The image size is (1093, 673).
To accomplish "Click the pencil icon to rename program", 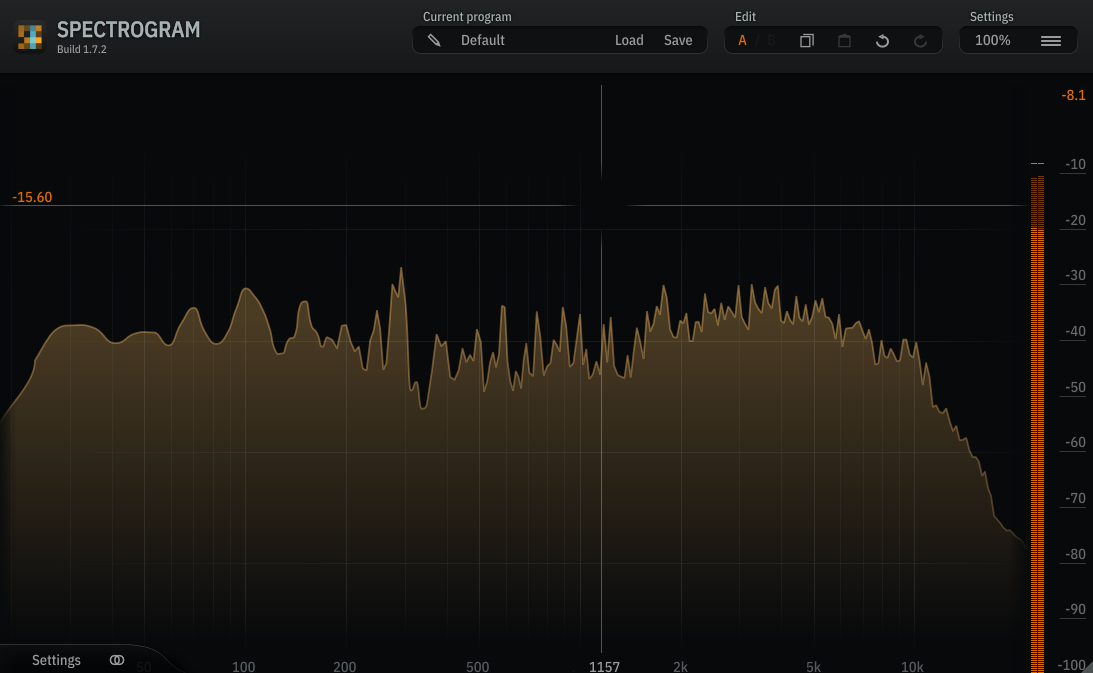I will [x=434, y=40].
